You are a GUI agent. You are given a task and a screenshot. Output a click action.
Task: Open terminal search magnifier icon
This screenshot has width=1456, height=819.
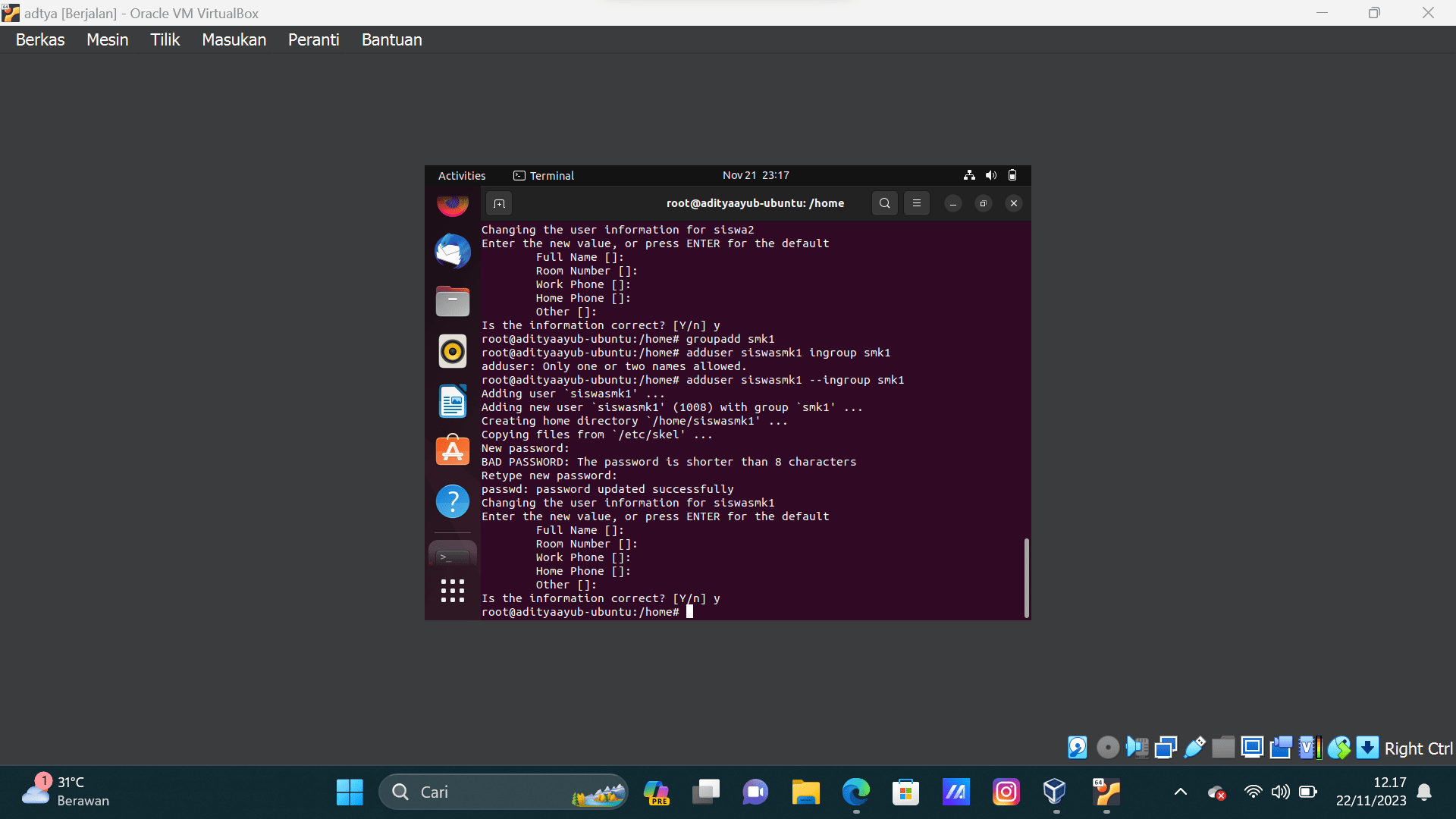point(884,203)
